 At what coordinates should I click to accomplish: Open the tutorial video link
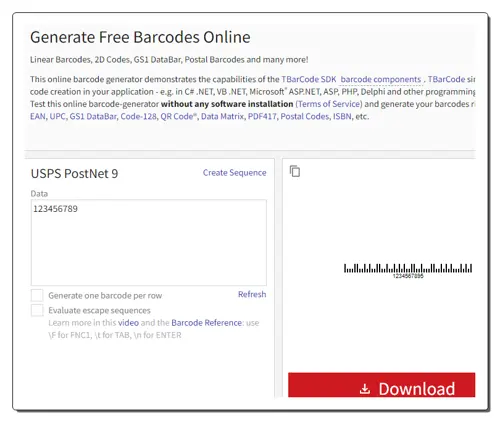128,323
